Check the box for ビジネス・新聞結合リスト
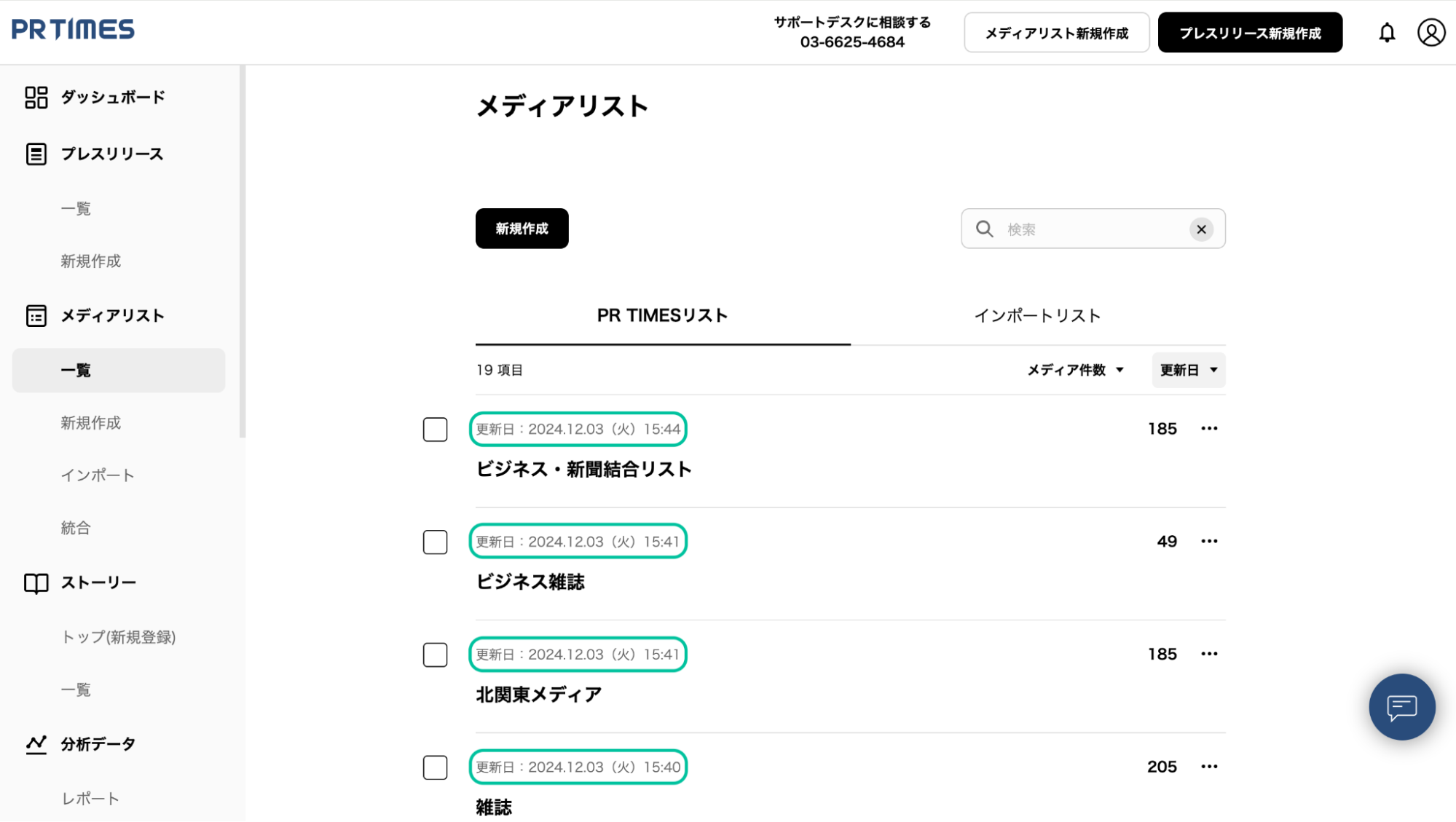1456x822 pixels. click(x=435, y=430)
